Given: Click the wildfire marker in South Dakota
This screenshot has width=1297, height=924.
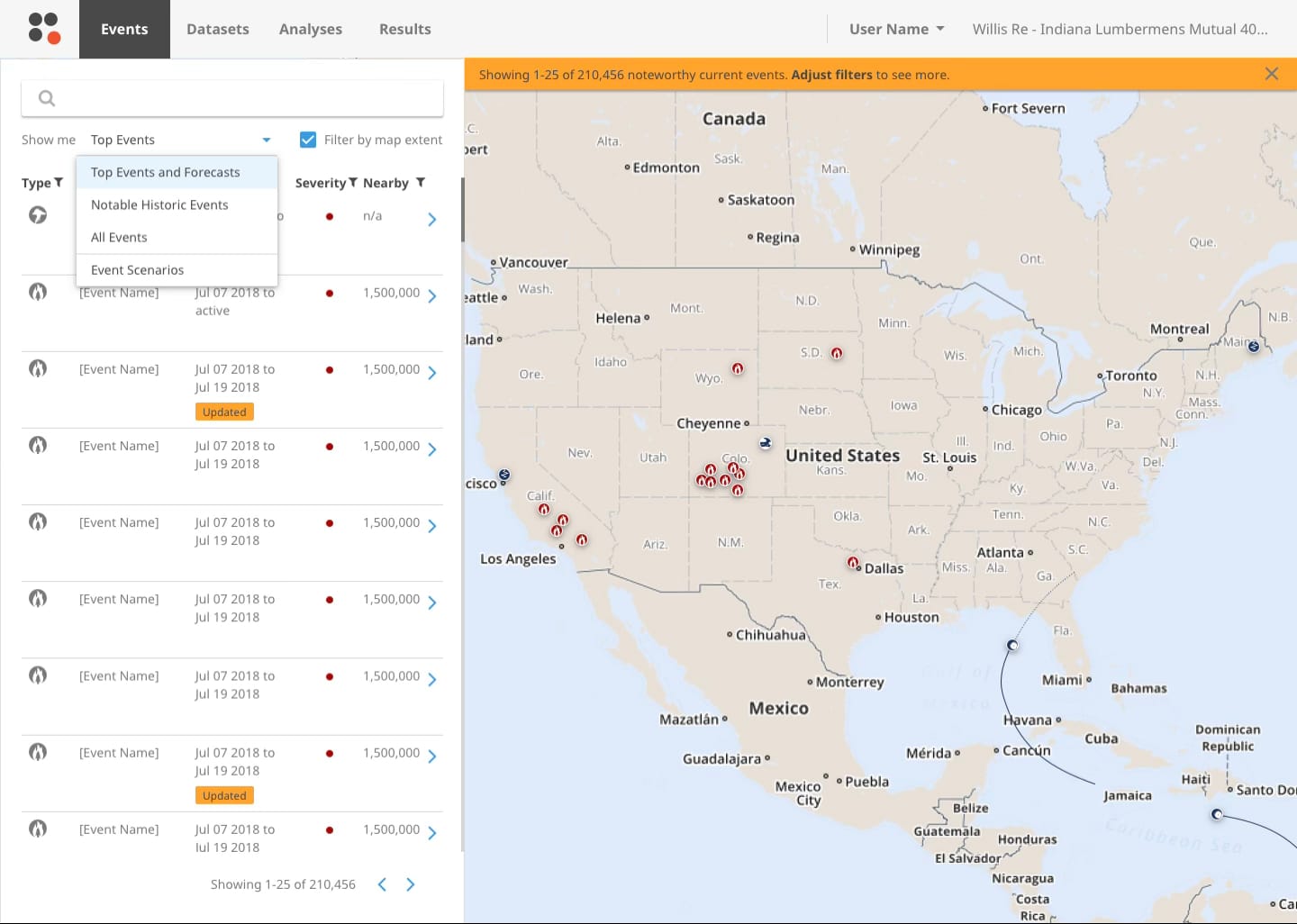Looking at the screenshot, I should pos(837,353).
